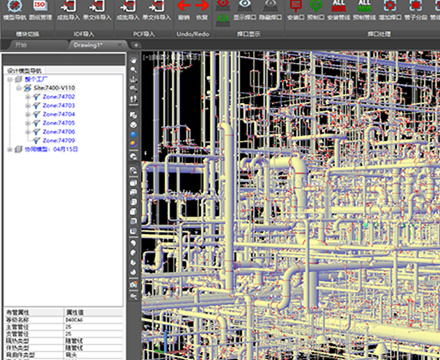This screenshot has width=440, height=360.
Task: Switch to the 开始 tab
Action: (x=21, y=45)
